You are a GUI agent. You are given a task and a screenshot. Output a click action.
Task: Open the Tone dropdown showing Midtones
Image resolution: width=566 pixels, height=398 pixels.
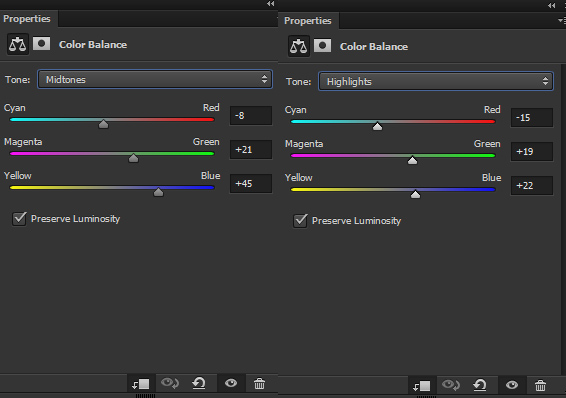155,79
